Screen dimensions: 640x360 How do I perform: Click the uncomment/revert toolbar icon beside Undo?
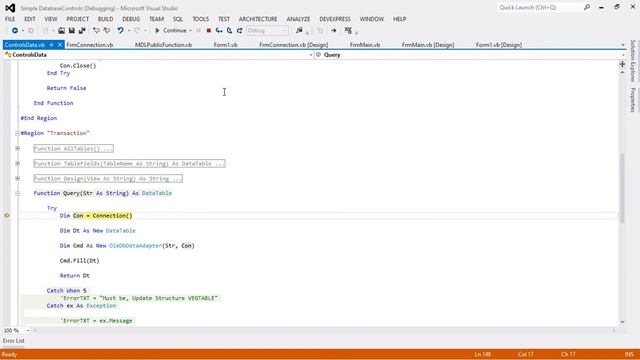(x=107, y=31)
